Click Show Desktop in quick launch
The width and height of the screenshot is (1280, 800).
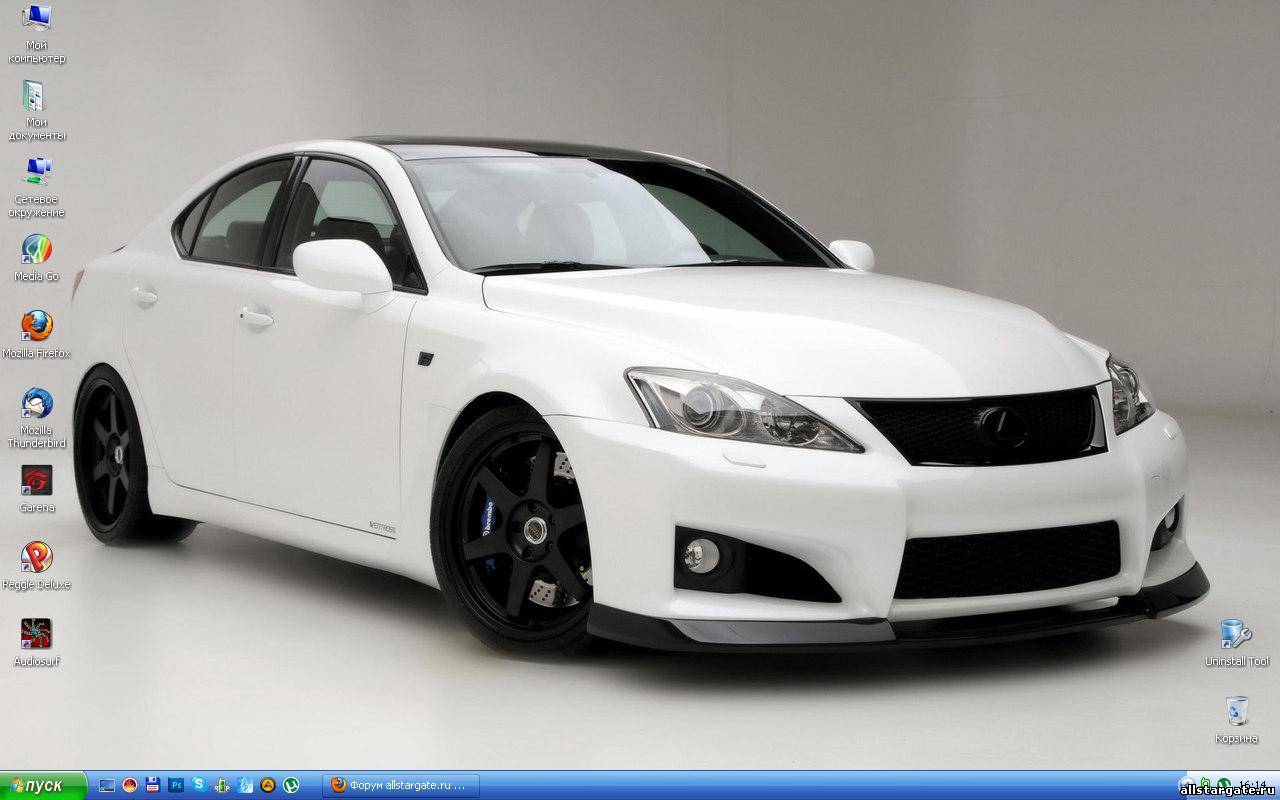pyautogui.click(x=107, y=786)
